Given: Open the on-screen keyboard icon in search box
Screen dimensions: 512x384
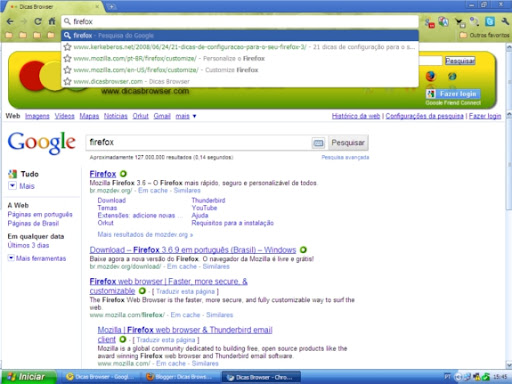Looking at the screenshot, I should click(318, 143).
